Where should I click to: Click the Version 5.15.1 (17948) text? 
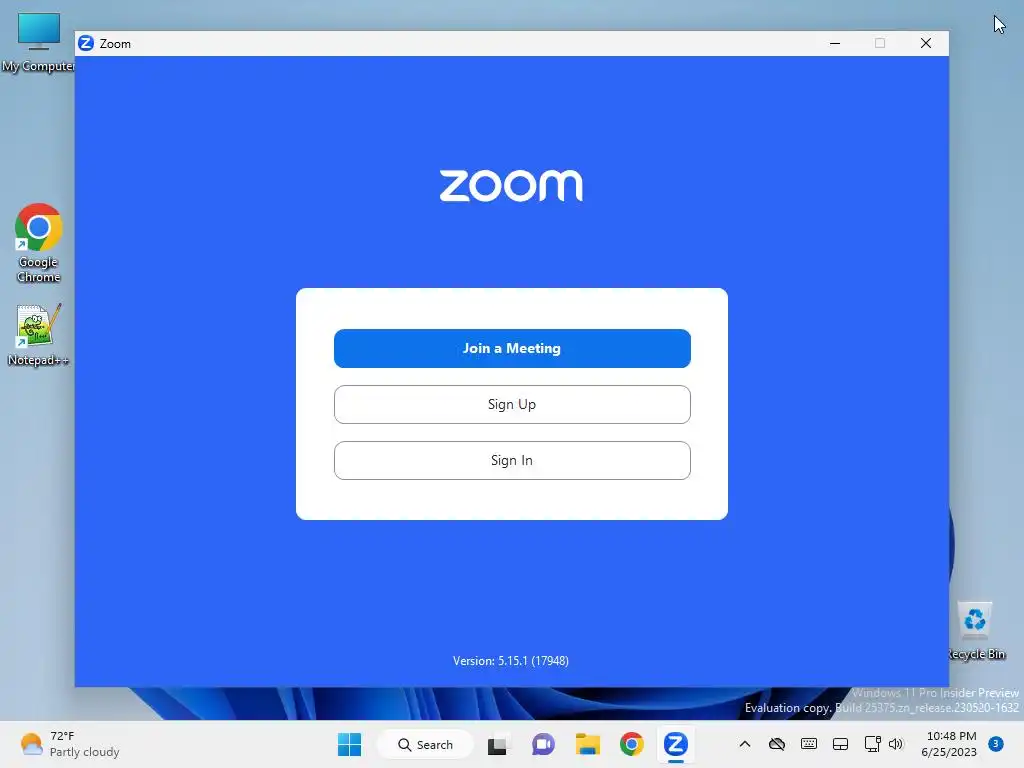point(511,661)
